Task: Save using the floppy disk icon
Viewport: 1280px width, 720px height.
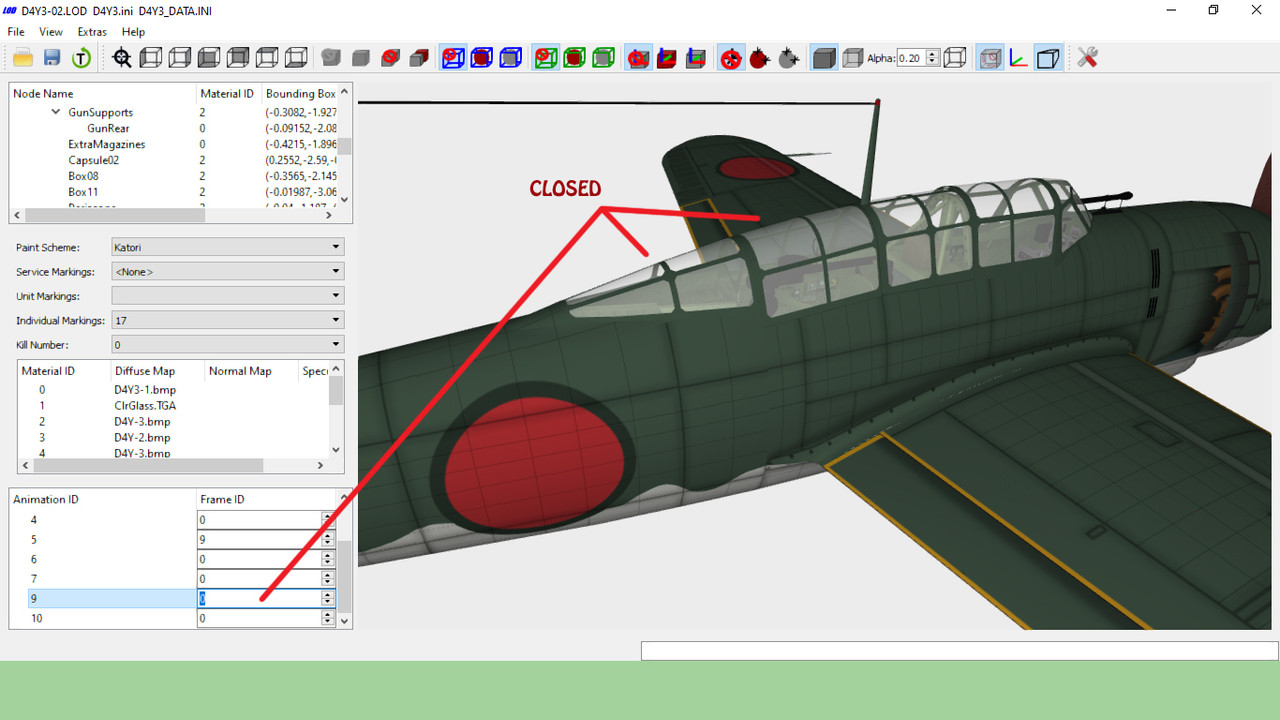Action: click(52, 58)
